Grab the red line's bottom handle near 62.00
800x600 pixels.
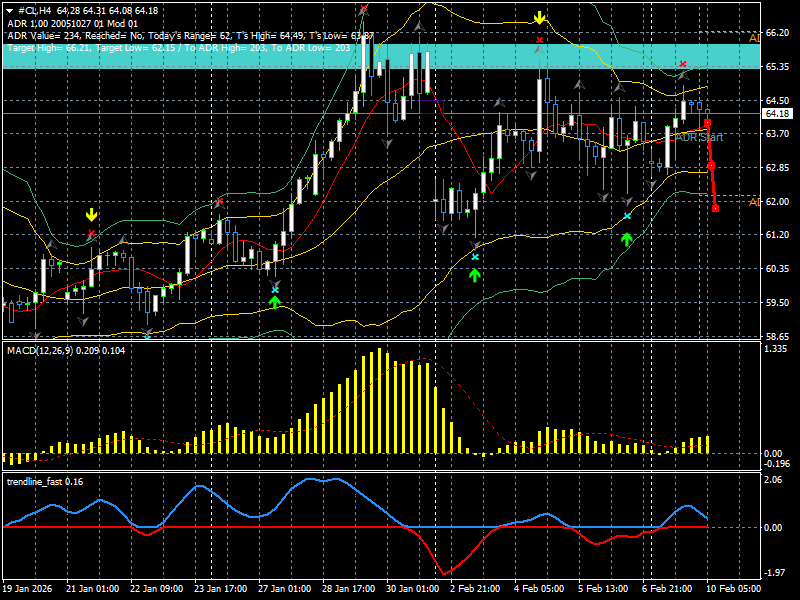coord(715,208)
